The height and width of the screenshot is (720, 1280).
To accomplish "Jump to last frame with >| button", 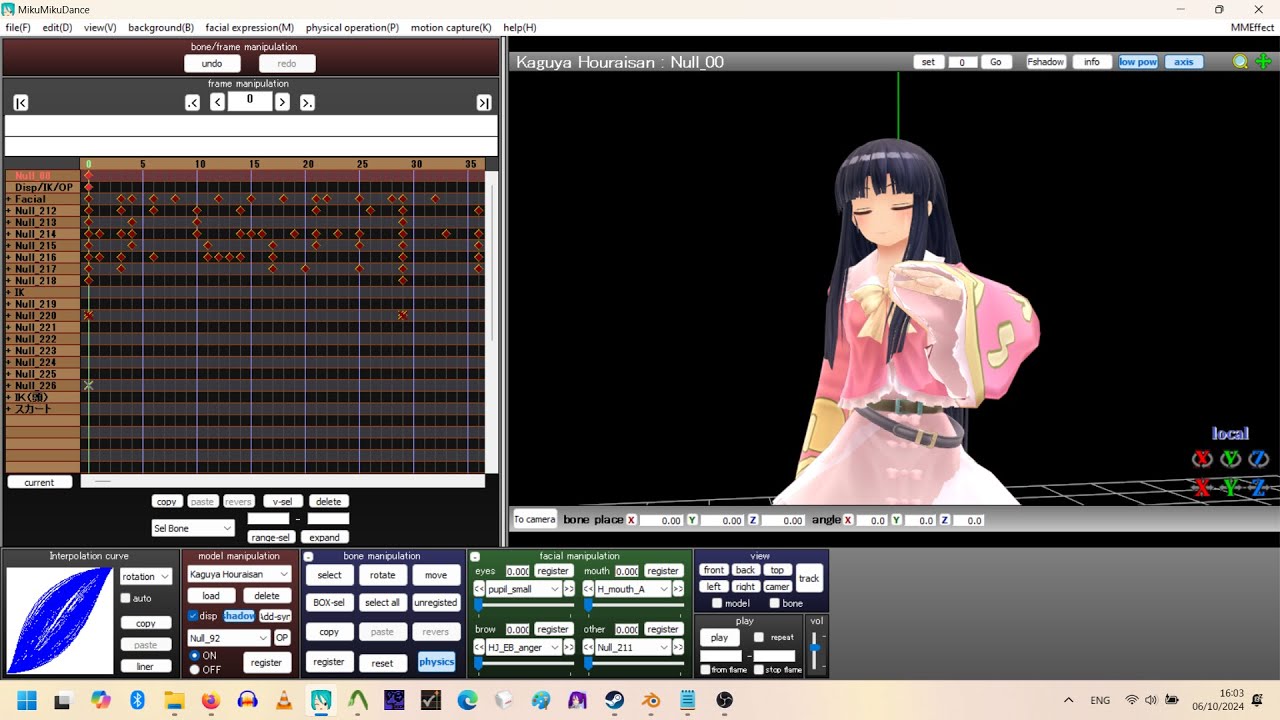I will tap(484, 102).
